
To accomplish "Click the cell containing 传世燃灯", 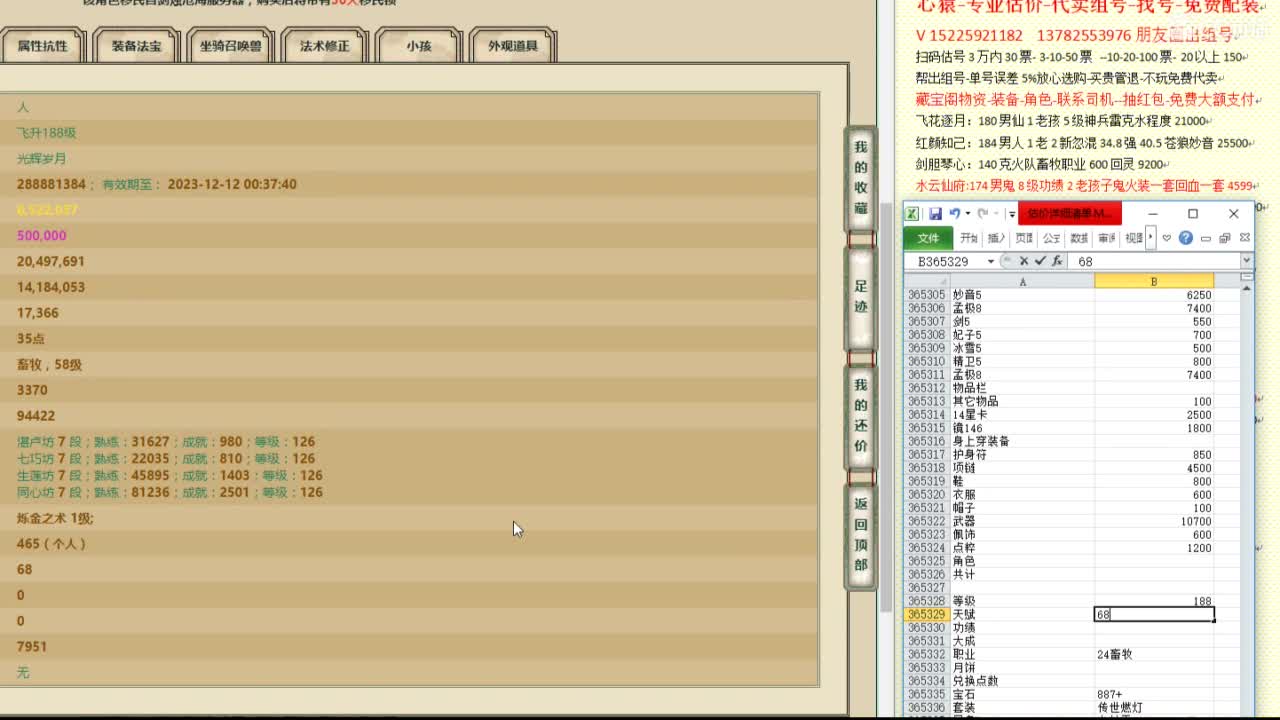I will coord(1154,707).
